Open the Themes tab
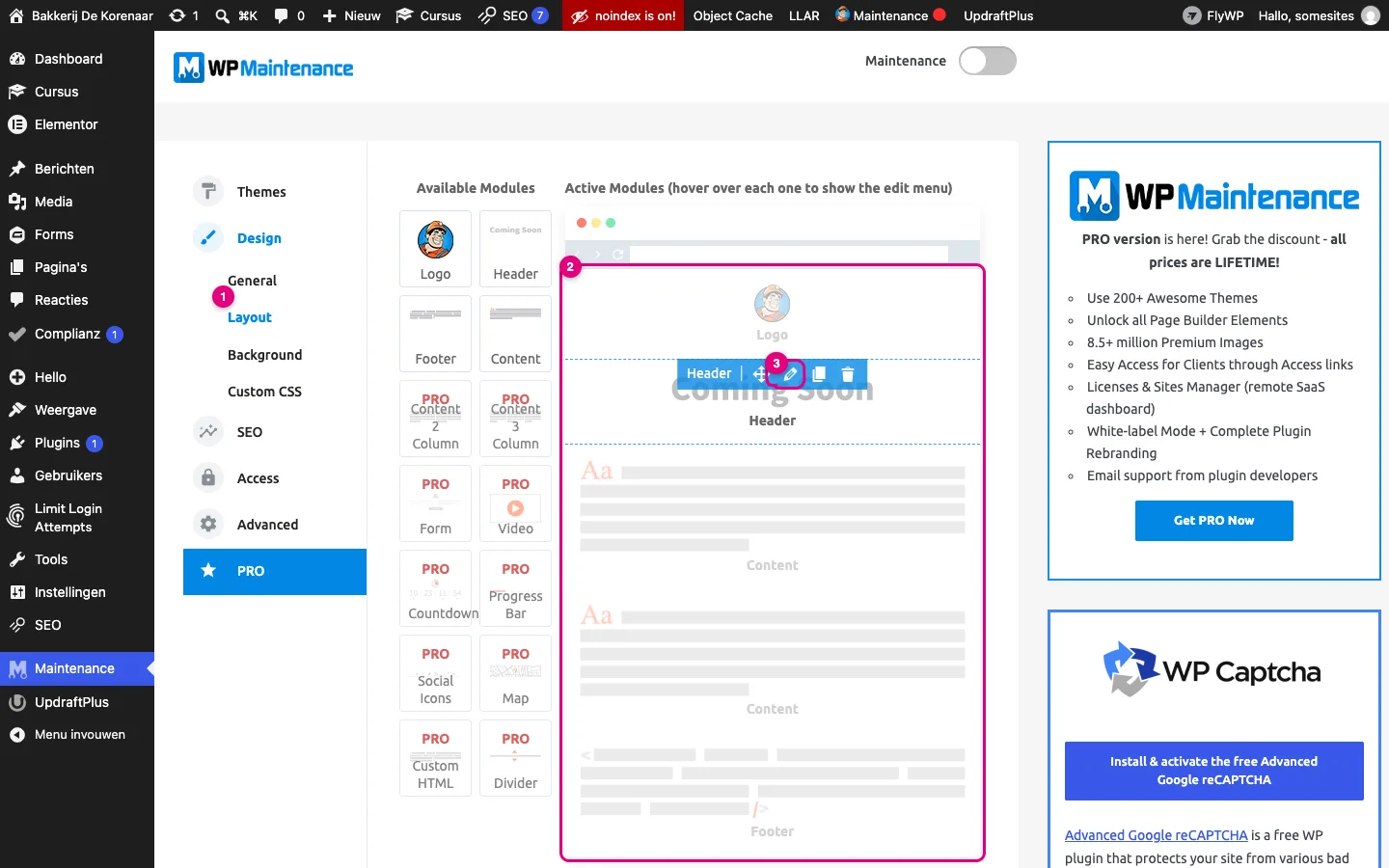This screenshot has width=1389, height=868. [260, 192]
